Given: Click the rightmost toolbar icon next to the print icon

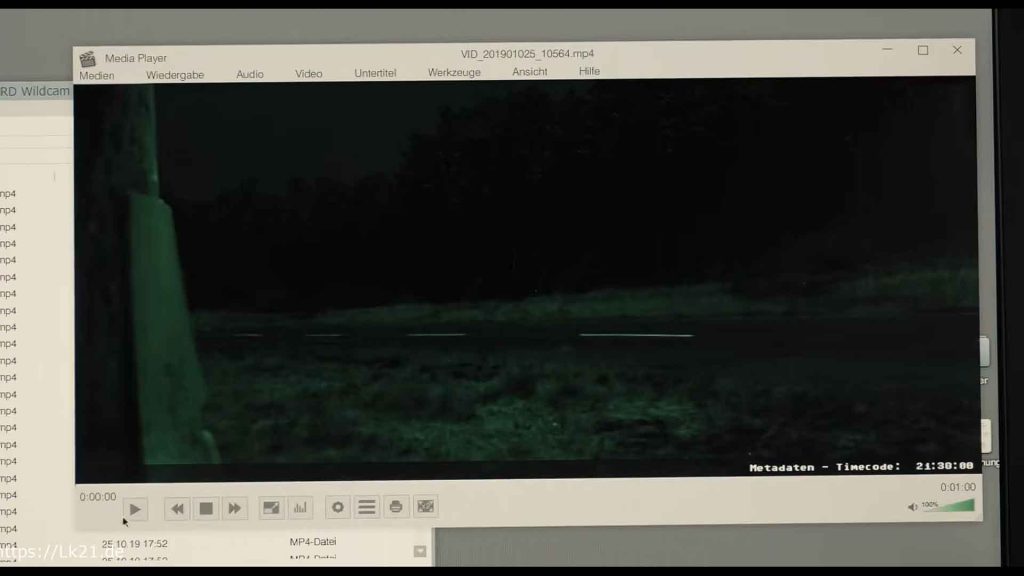Looking at the screenshot, I should (426, 507).
